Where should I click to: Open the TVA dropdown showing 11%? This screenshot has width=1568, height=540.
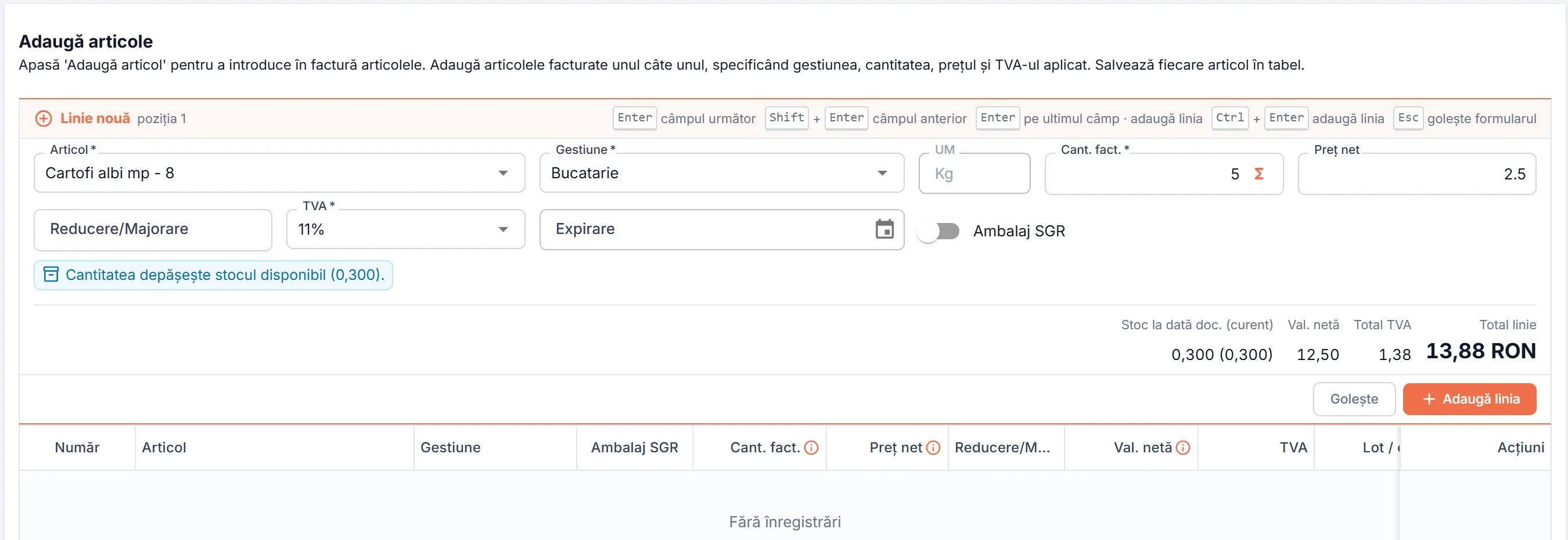coord(405,229)
